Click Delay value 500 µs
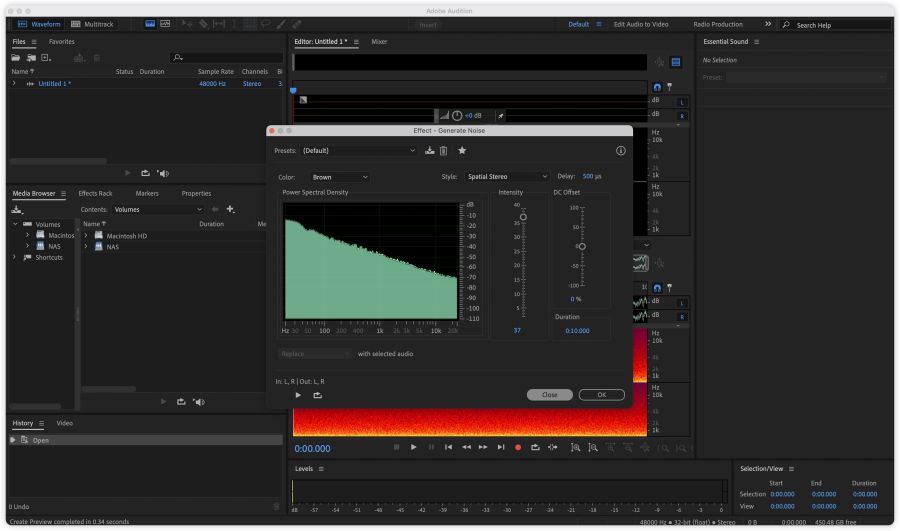The height and width of the screenshot is (531, 900). pos(592,176)
